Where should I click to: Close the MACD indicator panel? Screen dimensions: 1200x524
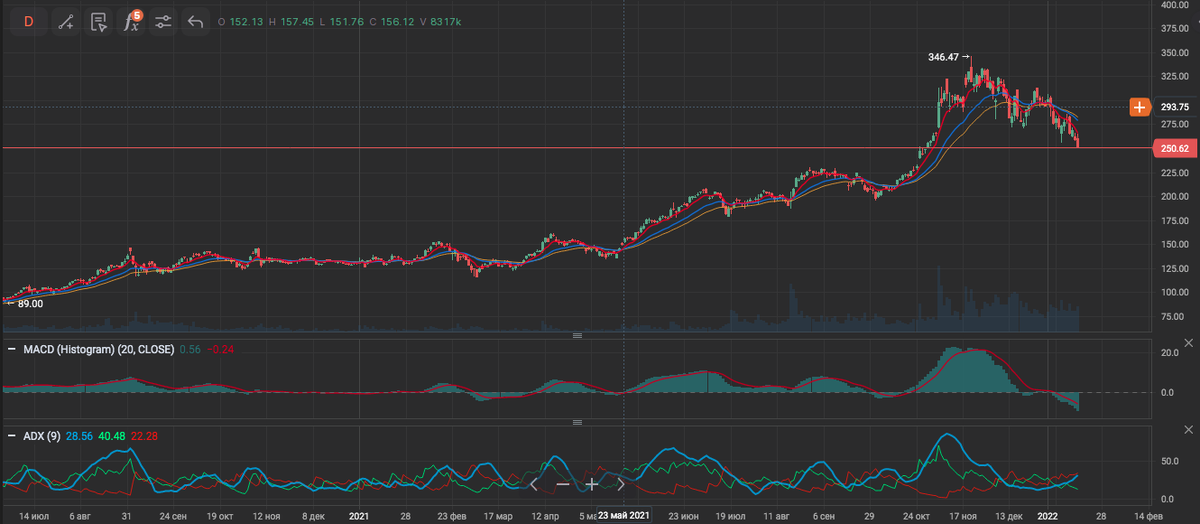1188,344
